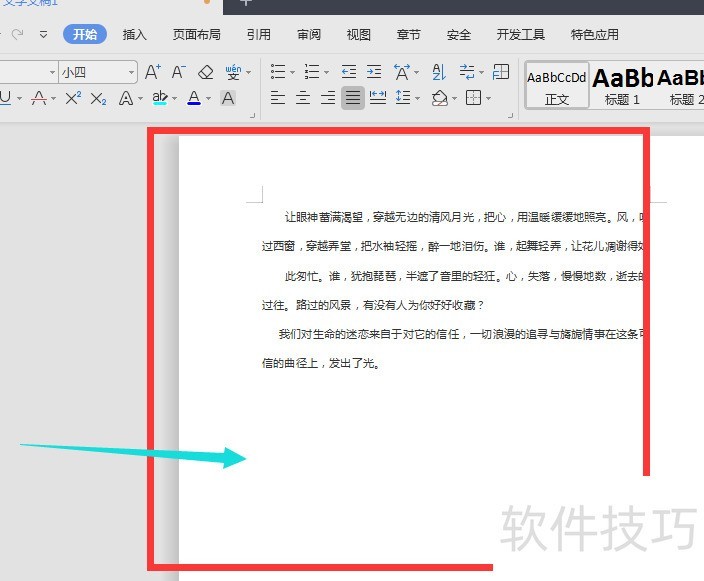This screenshot has height=581, width=704.
Task: Open the font dialog launcher
Action: pyautogui.click(x=252, y=116)
